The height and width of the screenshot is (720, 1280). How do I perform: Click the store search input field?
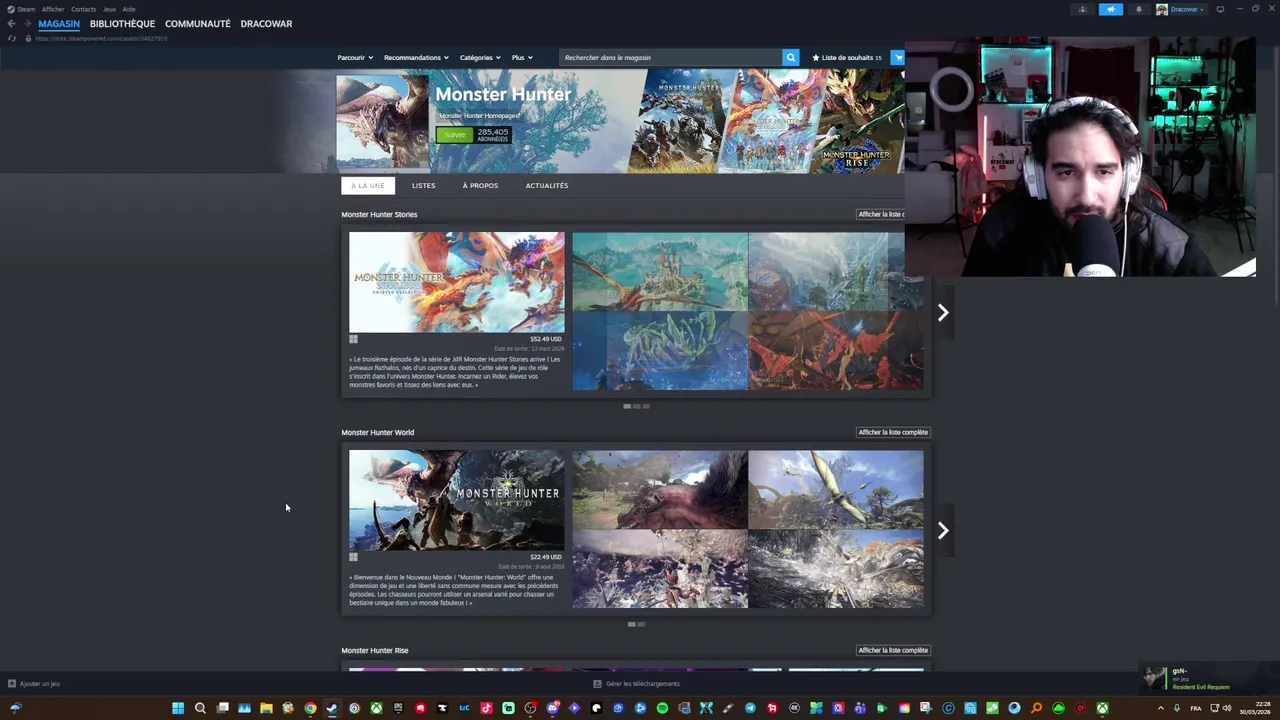click(670, 57)
